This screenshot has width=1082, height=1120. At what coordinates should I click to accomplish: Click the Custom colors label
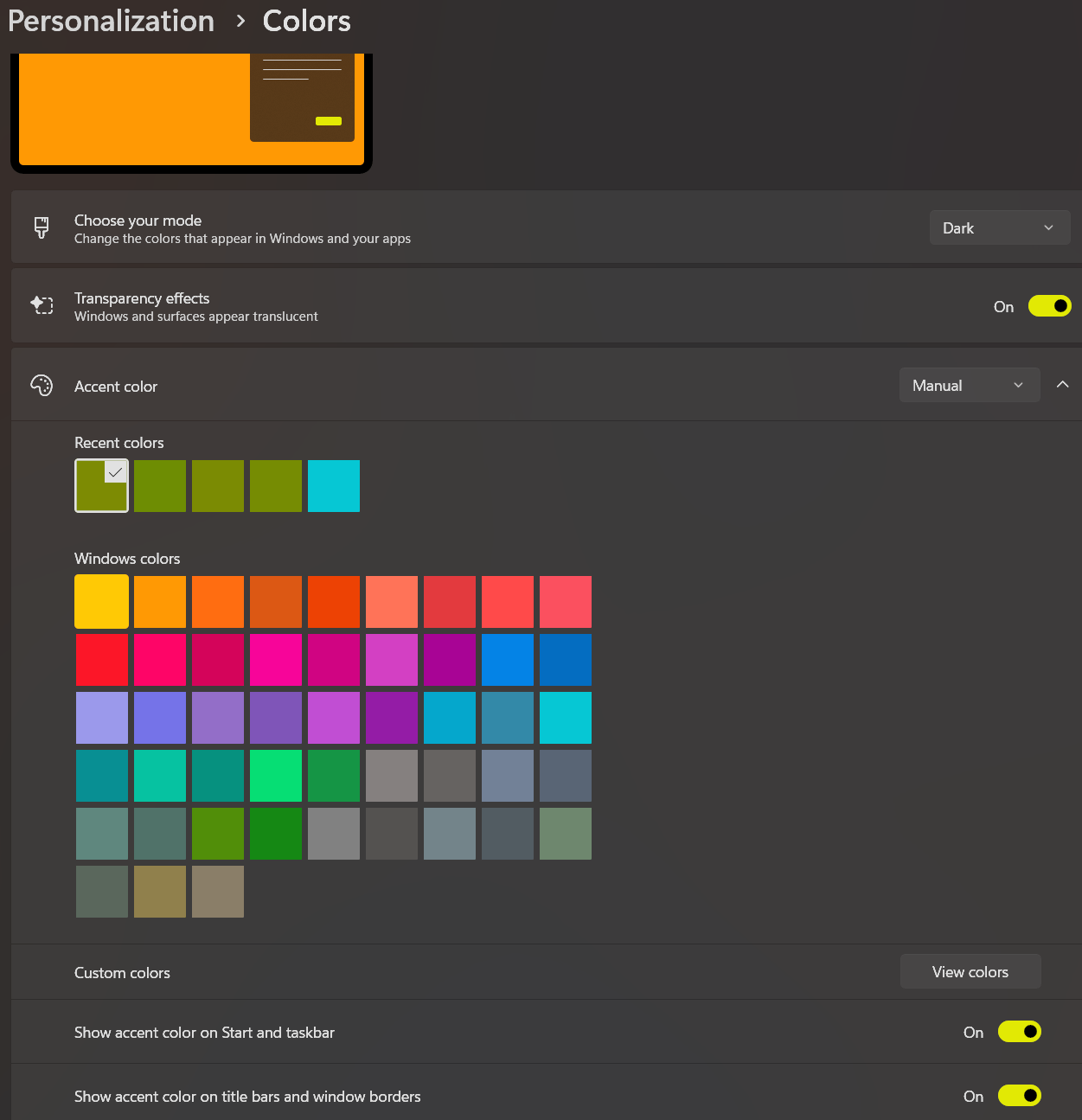tap(122, 973)
